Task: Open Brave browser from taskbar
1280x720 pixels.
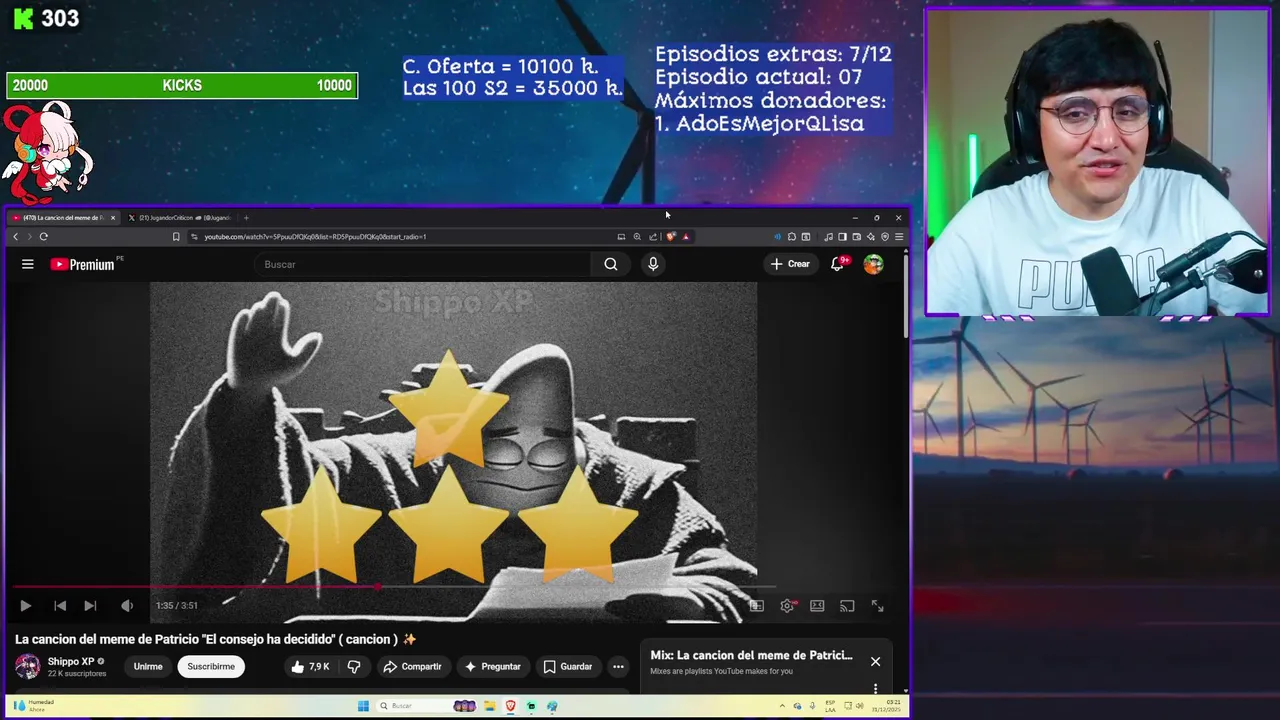Action: tap(511, 706)
